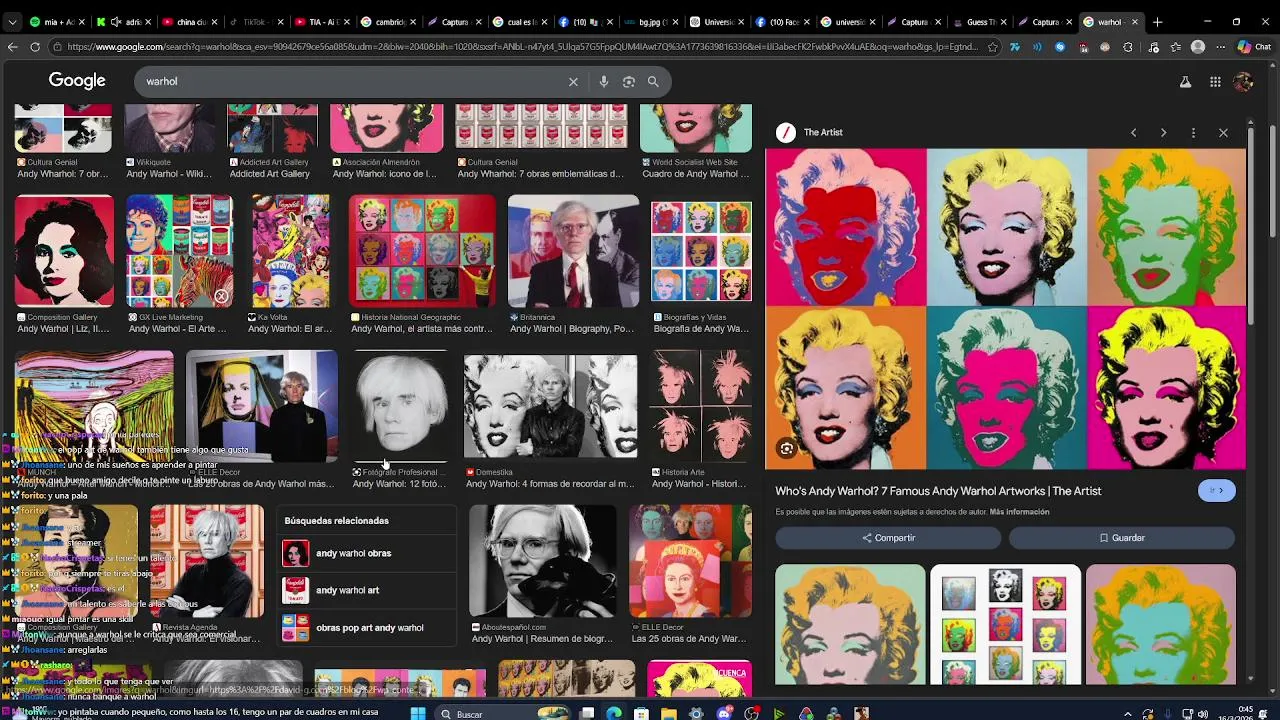
Task: Close the image preview panel
Action: tap(1223, 132)
